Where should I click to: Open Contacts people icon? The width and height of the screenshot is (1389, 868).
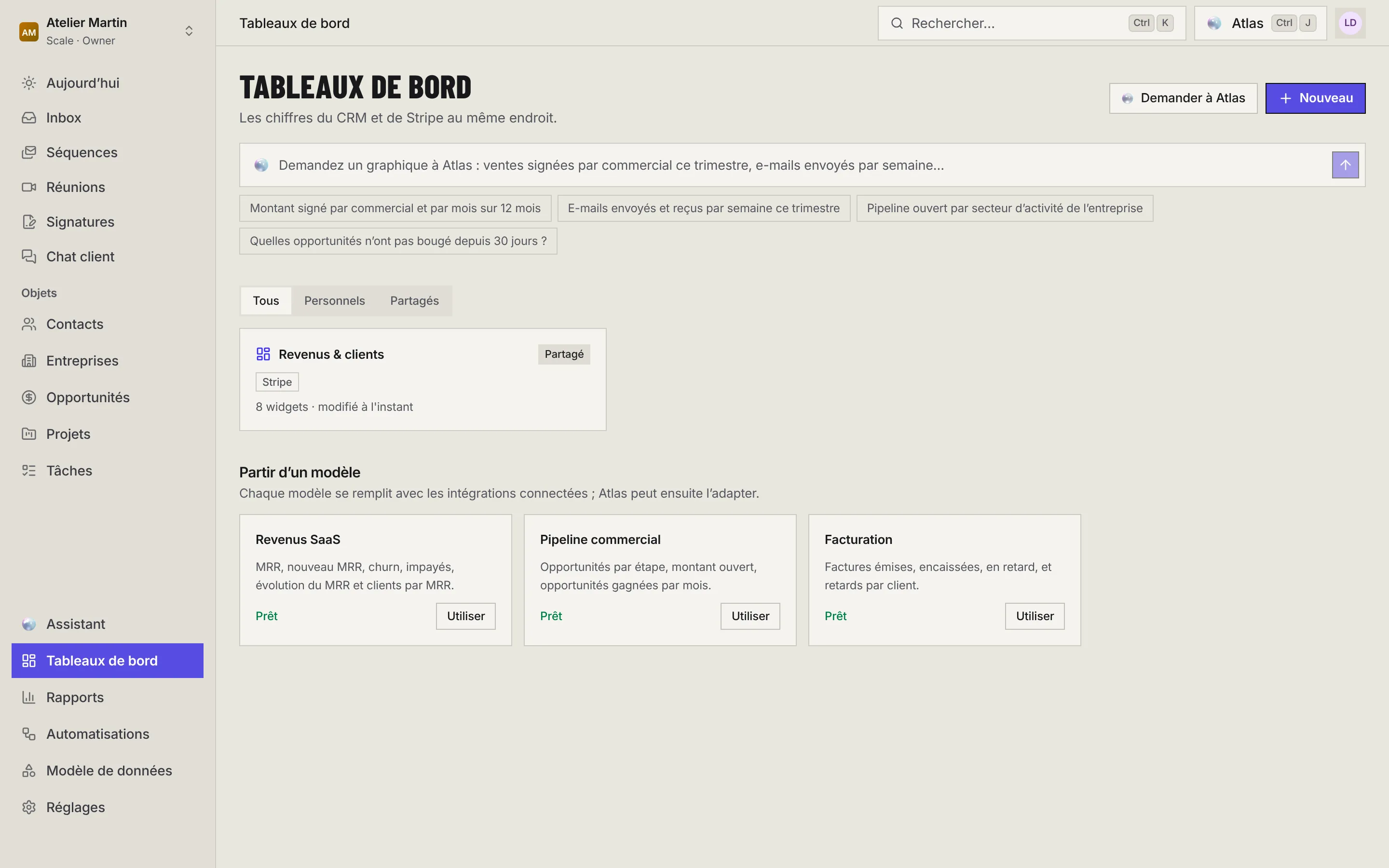pyautogui.click(x=29, y=325)
